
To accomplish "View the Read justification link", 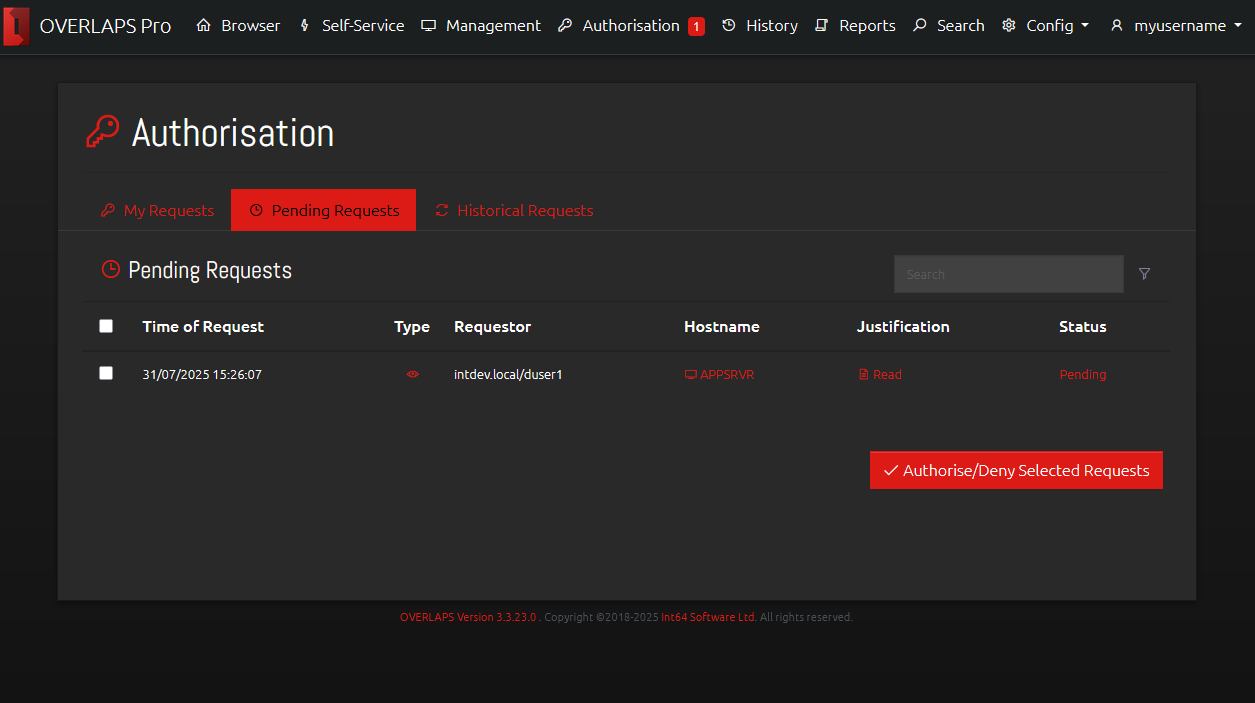I will click(x=880, y=375).
